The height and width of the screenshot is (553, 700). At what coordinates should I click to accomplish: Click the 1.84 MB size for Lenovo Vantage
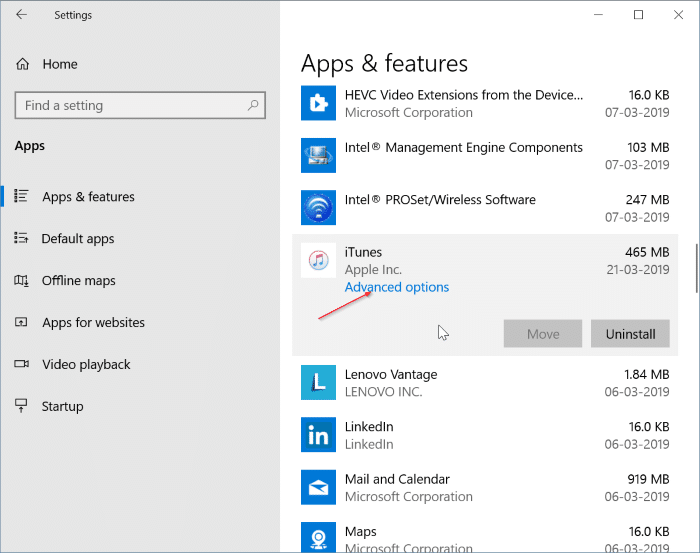click(x=646, y=374)
